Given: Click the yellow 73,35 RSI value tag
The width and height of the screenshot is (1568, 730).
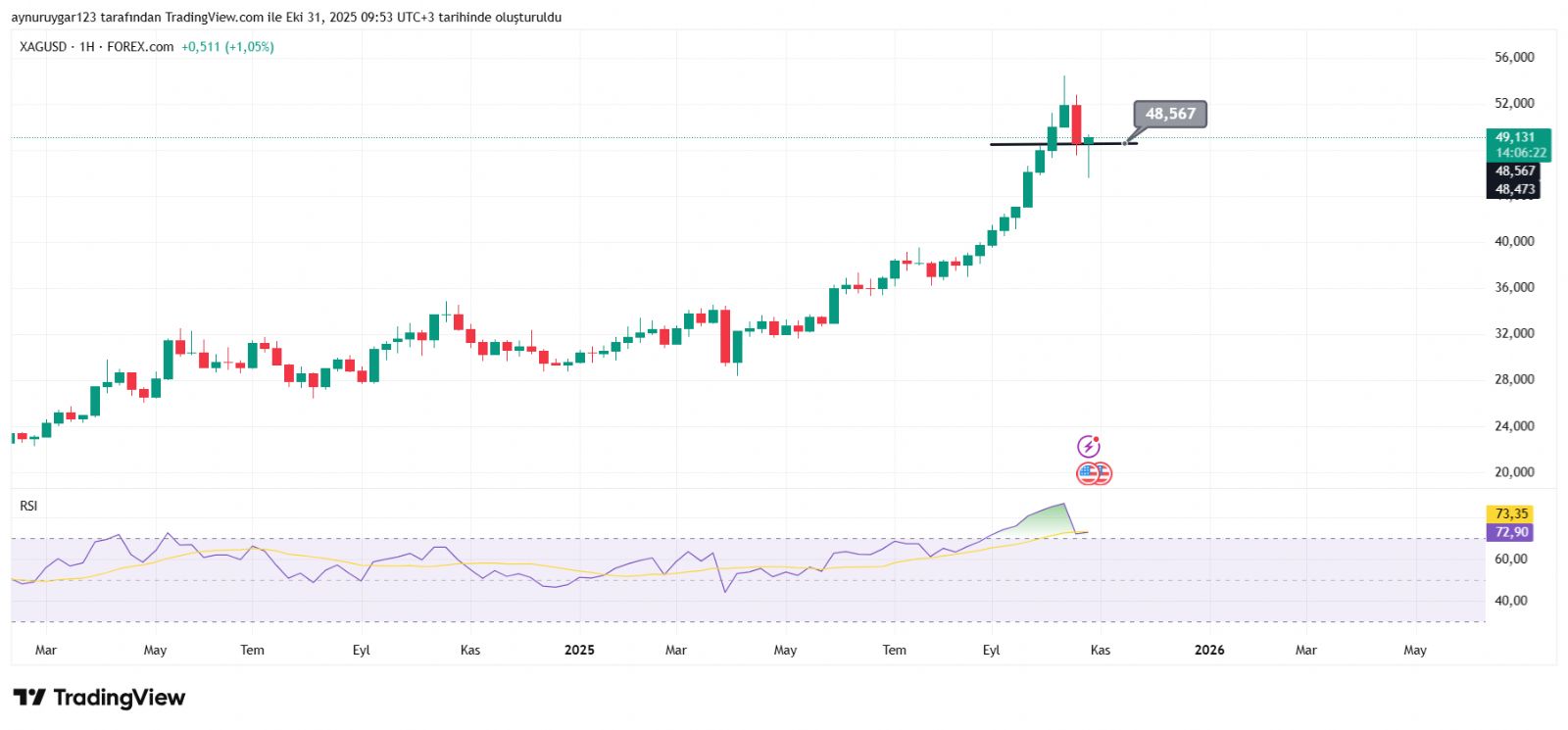Looking at the screenshot, I should pyautogui.click(x=1510, y=513).
